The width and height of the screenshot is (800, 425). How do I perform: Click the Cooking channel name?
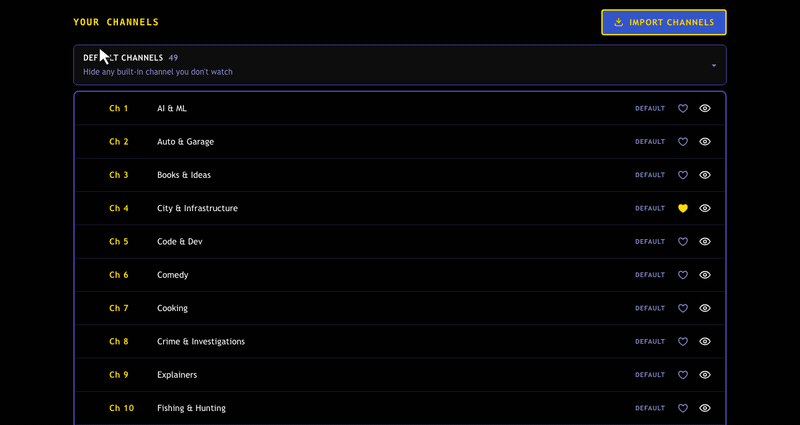point(172,308)
